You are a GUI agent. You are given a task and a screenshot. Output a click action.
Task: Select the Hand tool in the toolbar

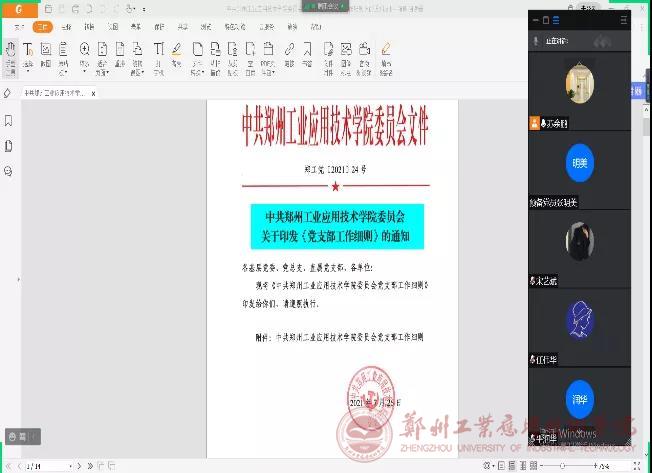point(10,51)
